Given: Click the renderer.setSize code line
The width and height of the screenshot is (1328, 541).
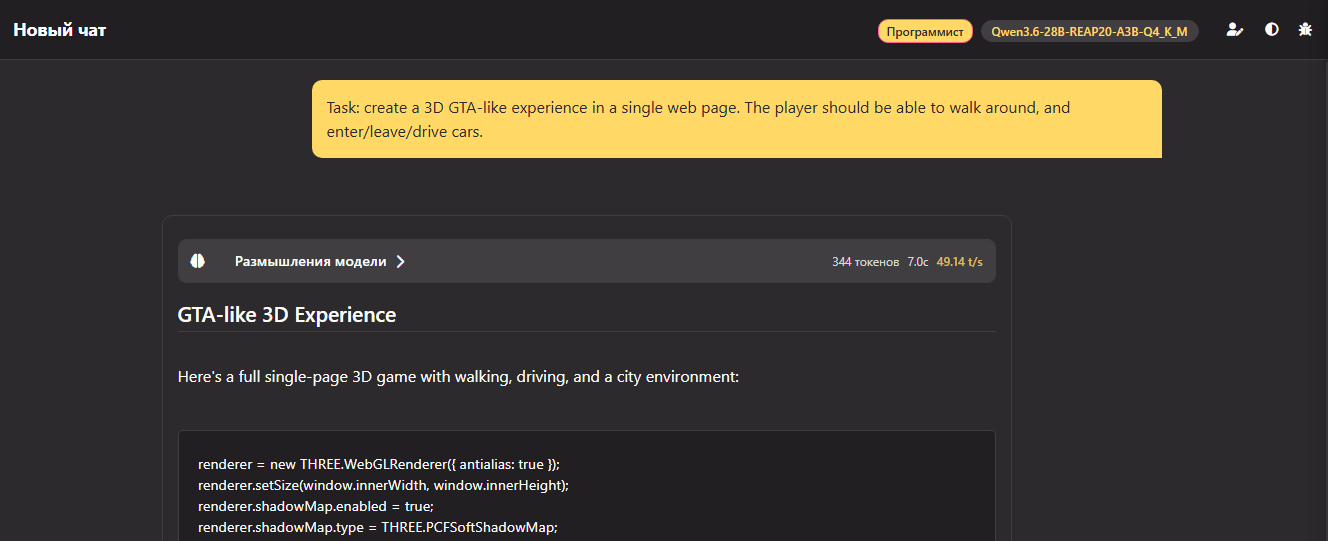Looking at the screenshot, I should pos(383,485).
